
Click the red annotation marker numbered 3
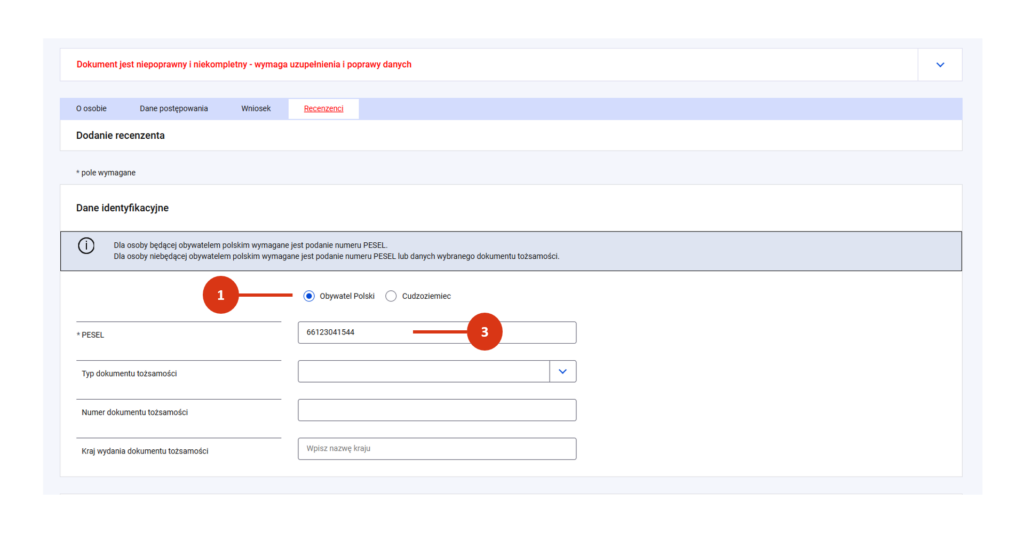(x=484, y=333)
